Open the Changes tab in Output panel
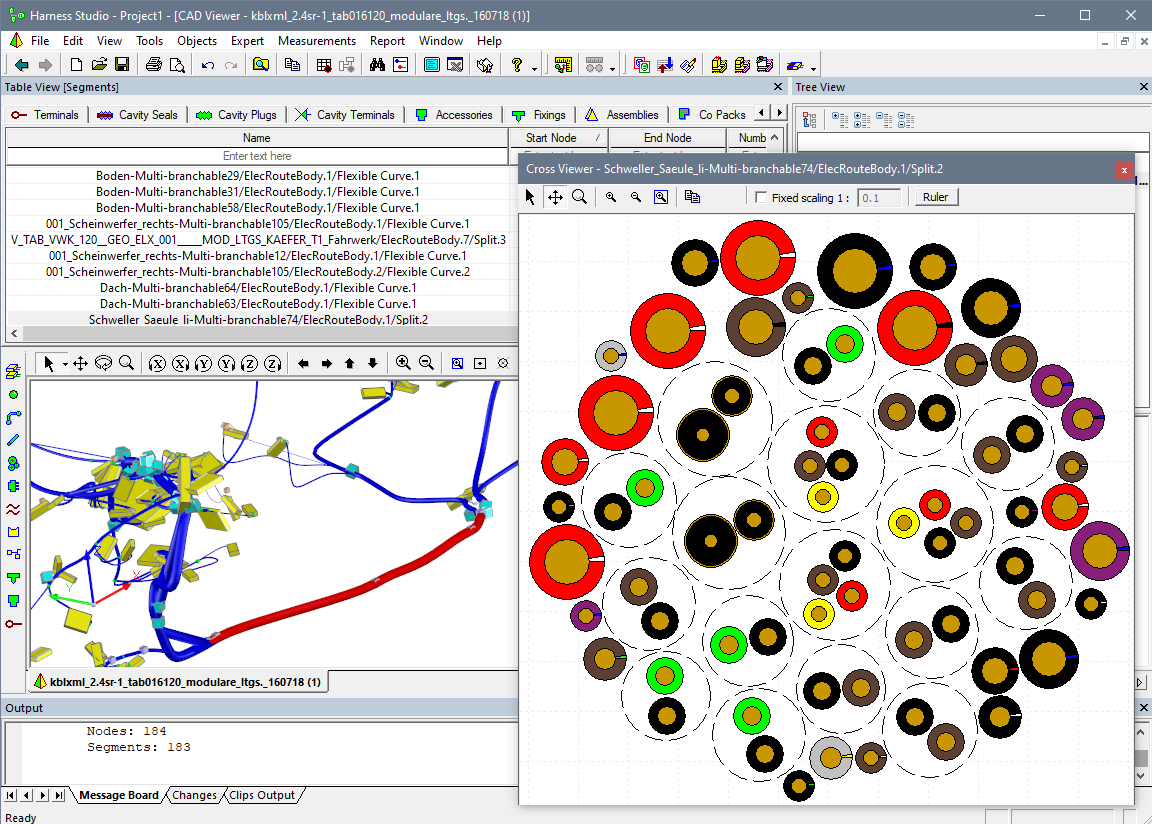The width and height of the screenshot is (1152, 824). [x=194, y=796]
